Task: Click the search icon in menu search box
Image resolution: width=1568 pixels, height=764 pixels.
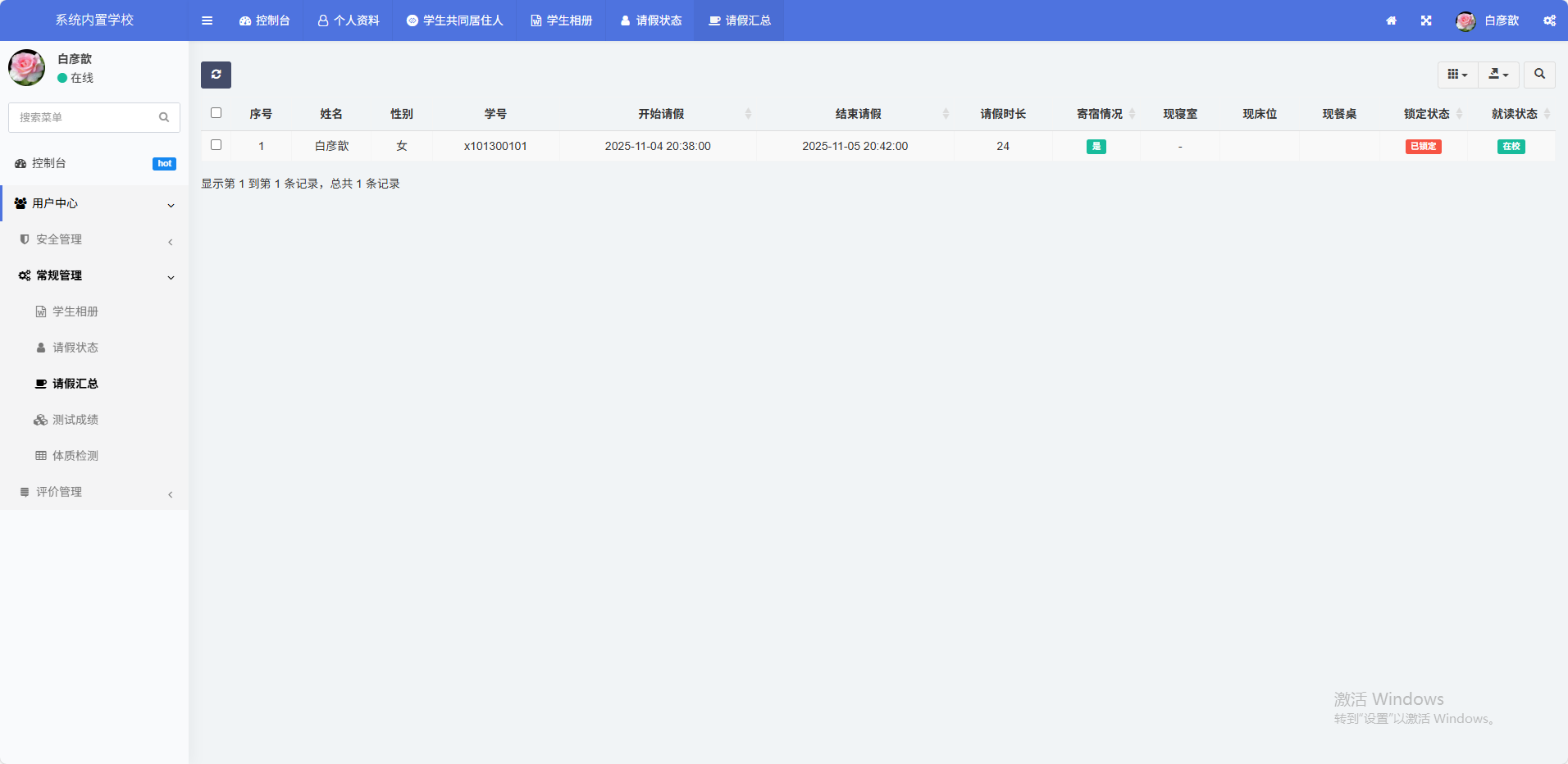Action: click(164, 117)
